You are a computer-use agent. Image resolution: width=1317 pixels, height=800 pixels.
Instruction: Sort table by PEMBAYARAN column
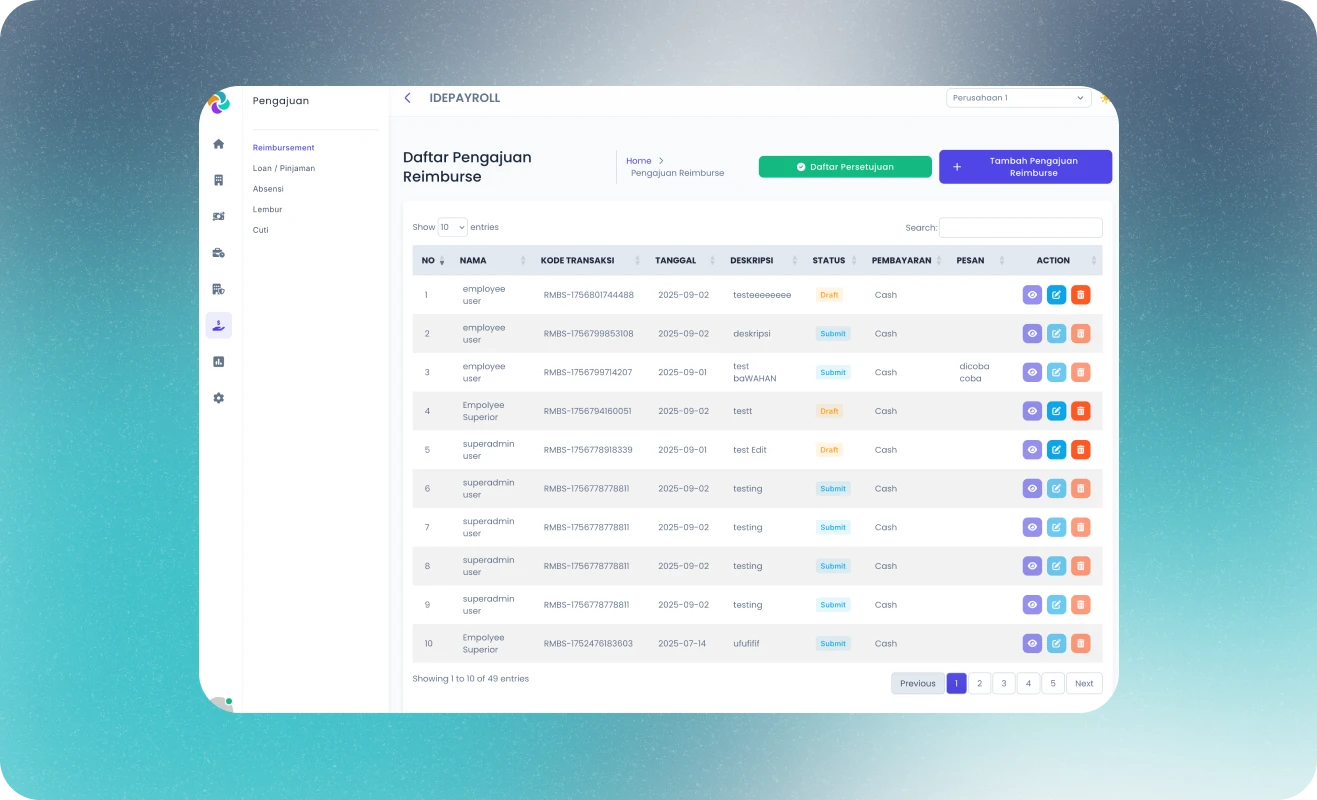(x=905, y=260)
